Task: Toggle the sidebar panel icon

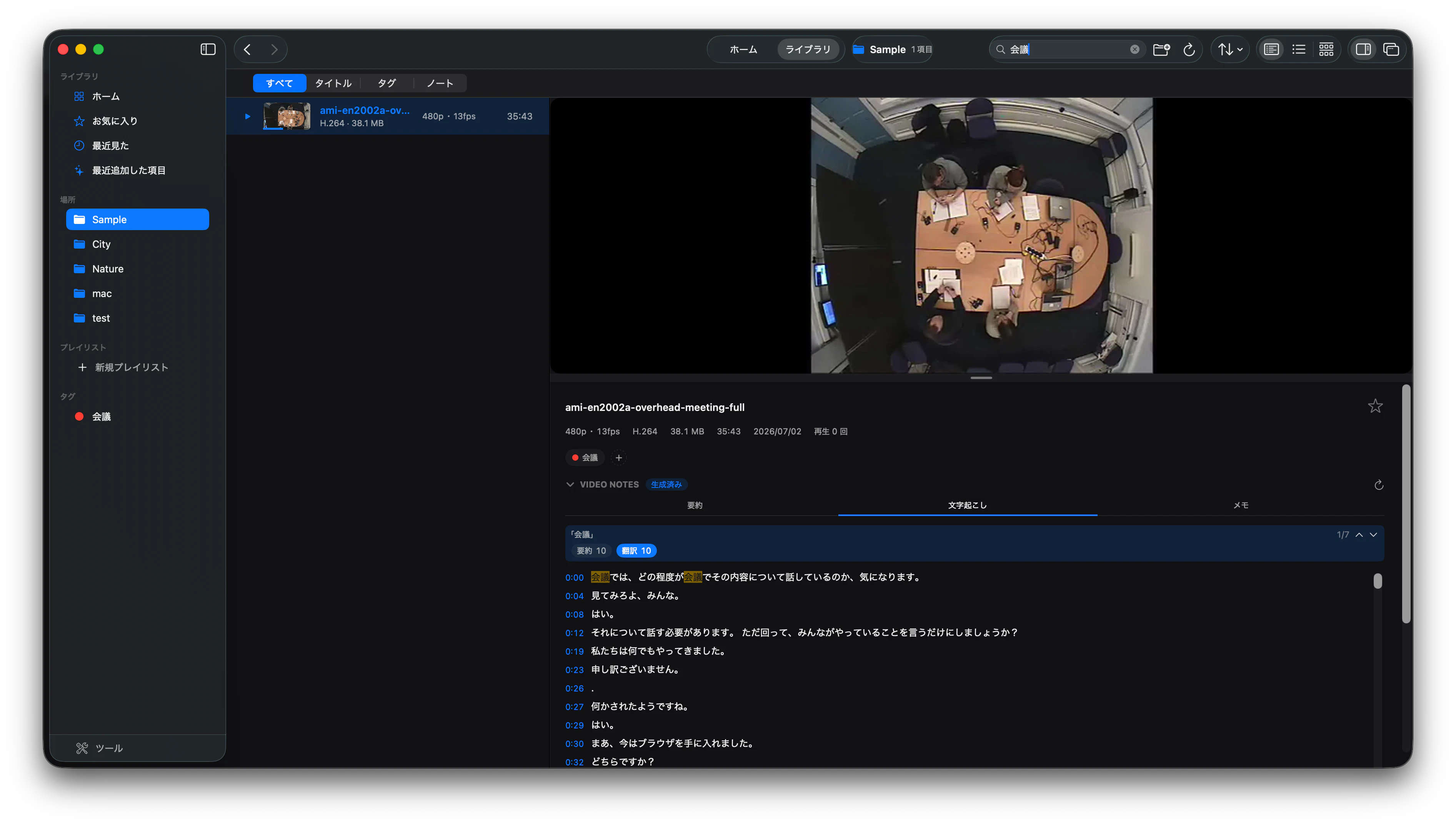Action: 208,49
